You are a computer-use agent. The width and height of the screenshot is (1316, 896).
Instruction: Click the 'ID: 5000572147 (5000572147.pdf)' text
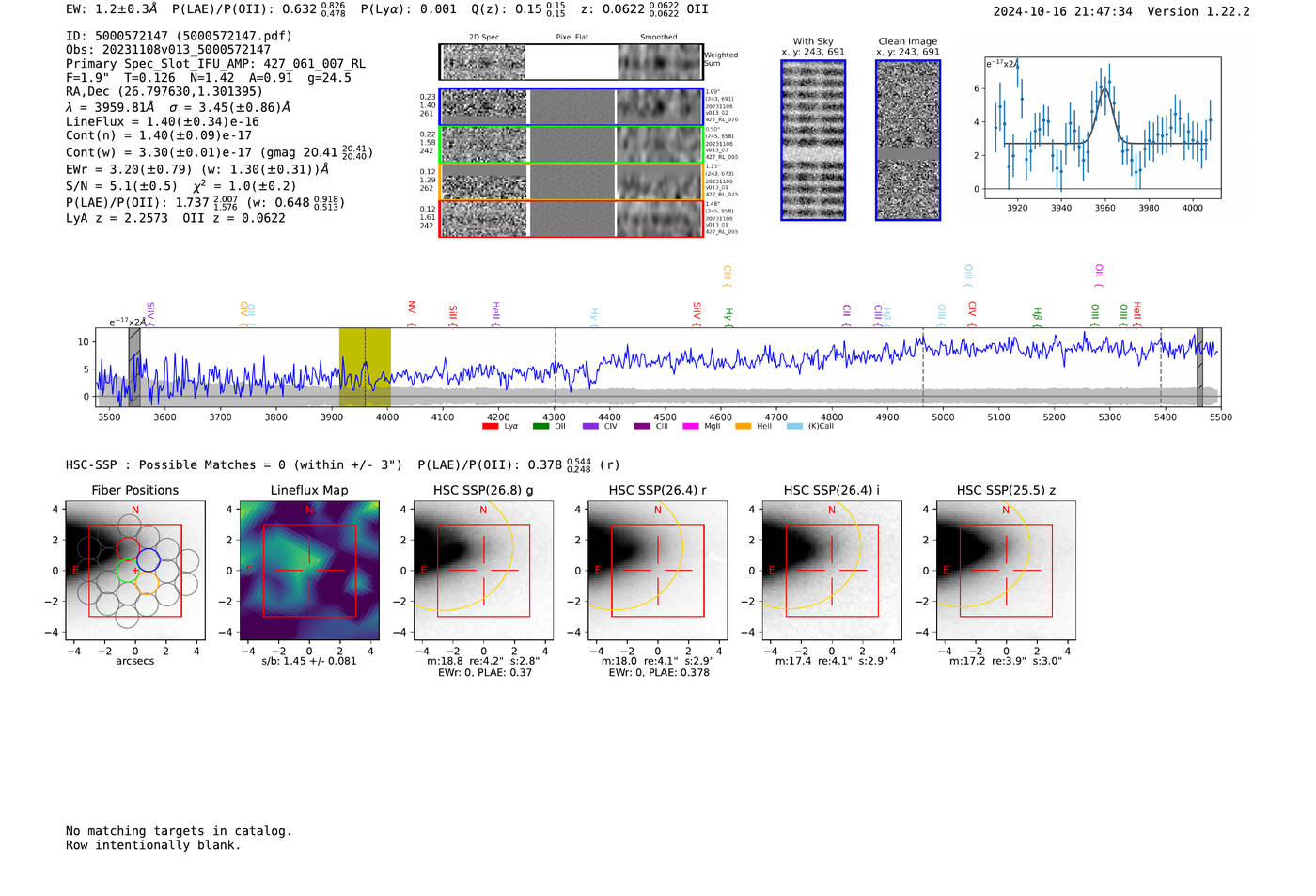179,36
